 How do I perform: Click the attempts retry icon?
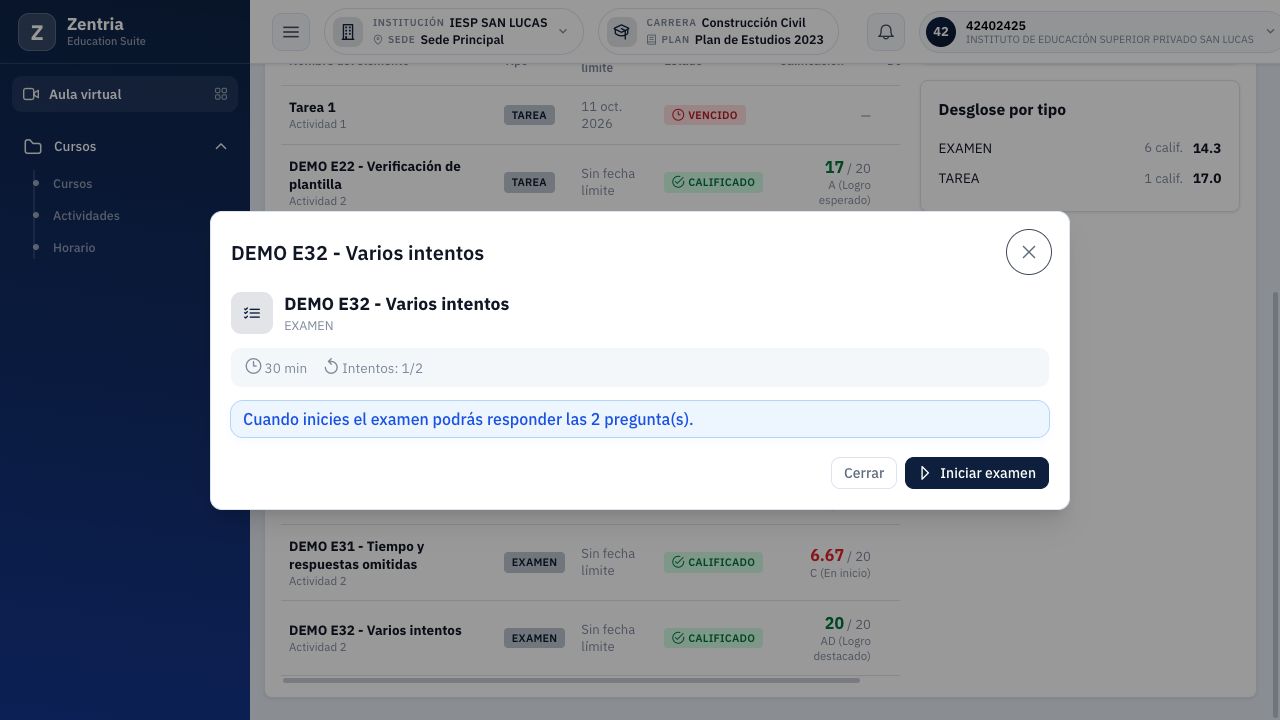(x=331, y=367)
